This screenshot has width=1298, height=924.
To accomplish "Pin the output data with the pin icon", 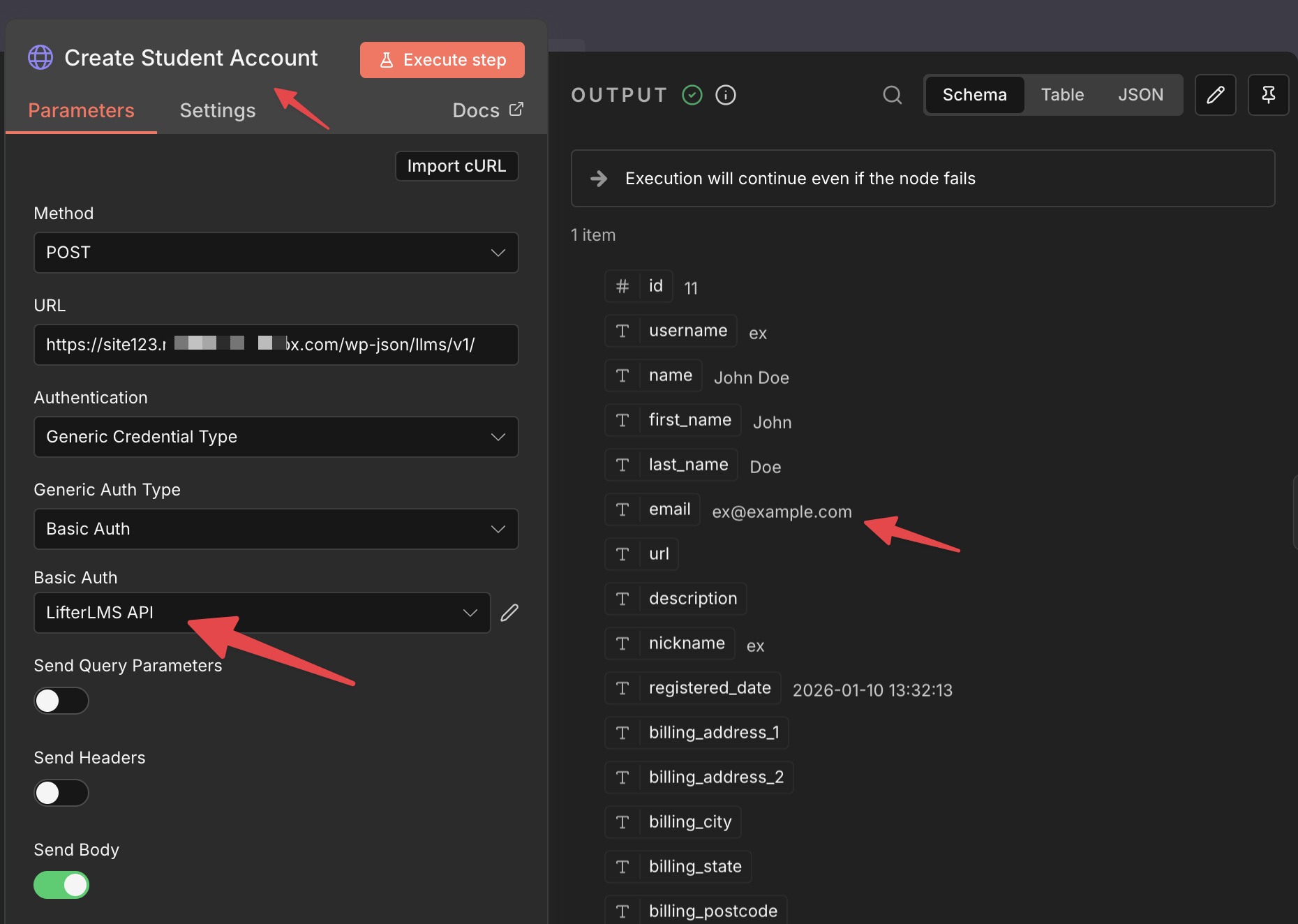I will 1268,95.
